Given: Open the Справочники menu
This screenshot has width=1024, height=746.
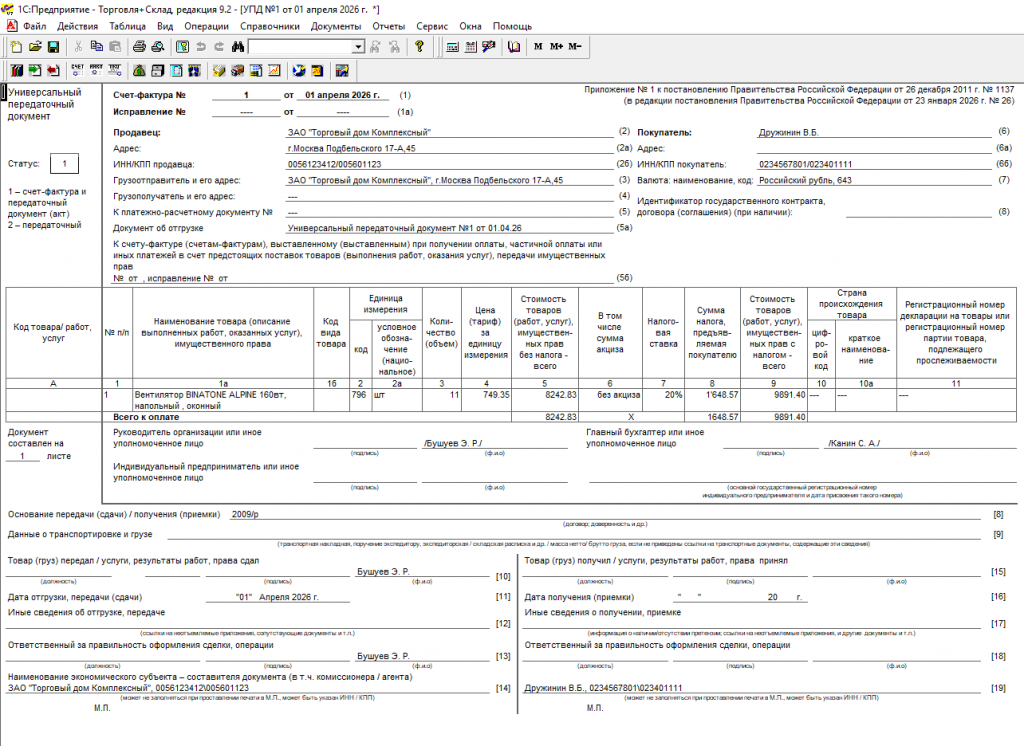Looking at the screenshot, I should coord(270,26).
